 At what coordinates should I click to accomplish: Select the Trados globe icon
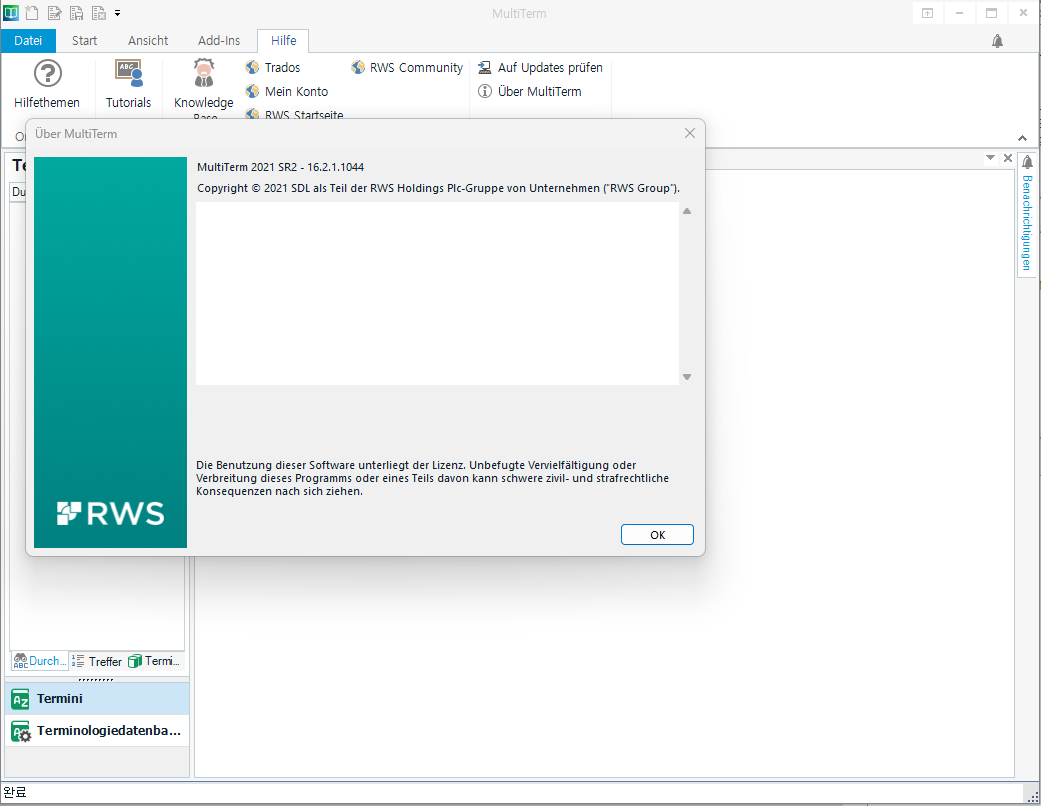click(x=250, y=67)
